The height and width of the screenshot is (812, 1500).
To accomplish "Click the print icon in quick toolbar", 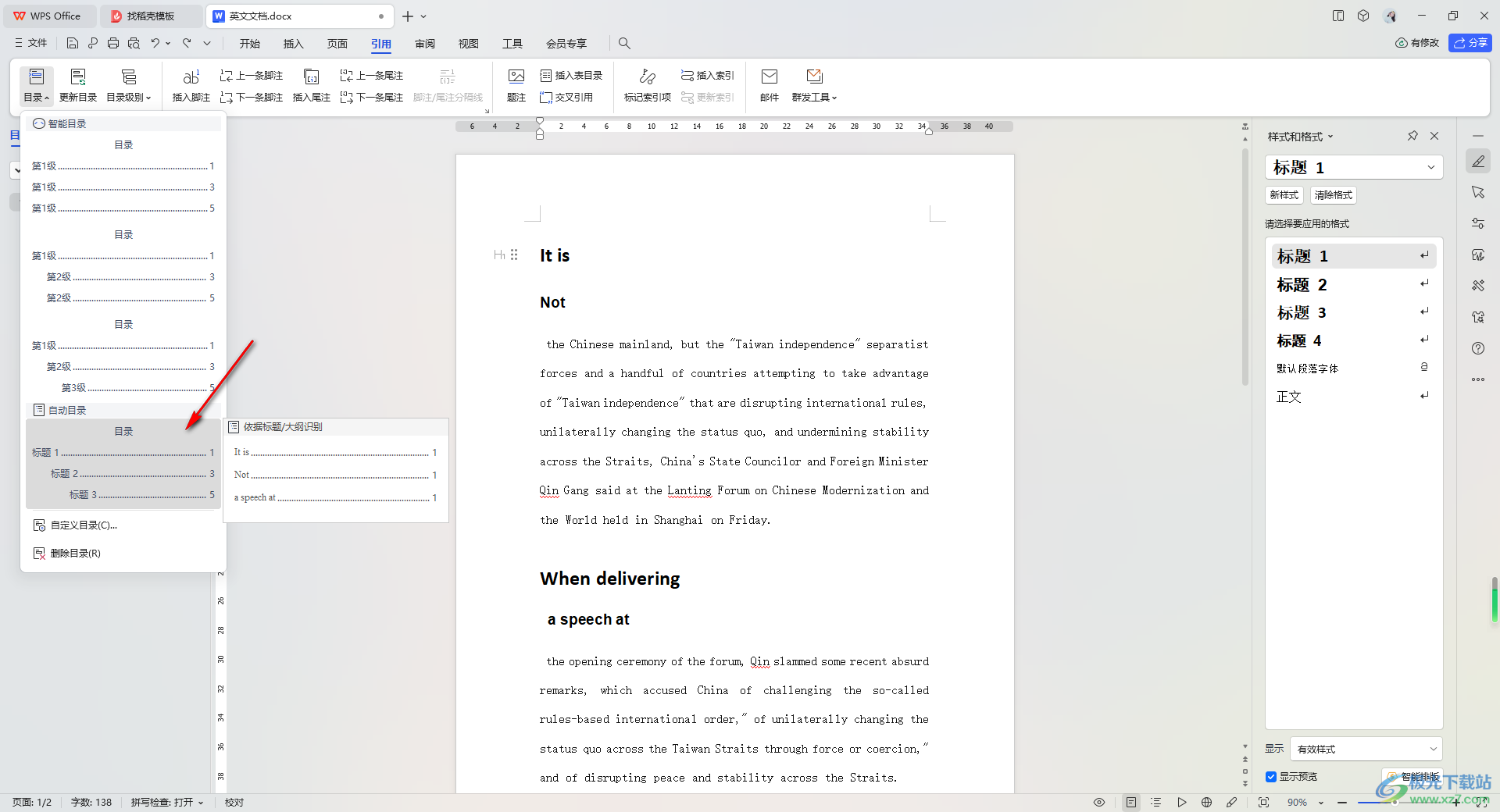I will [113, 44].
